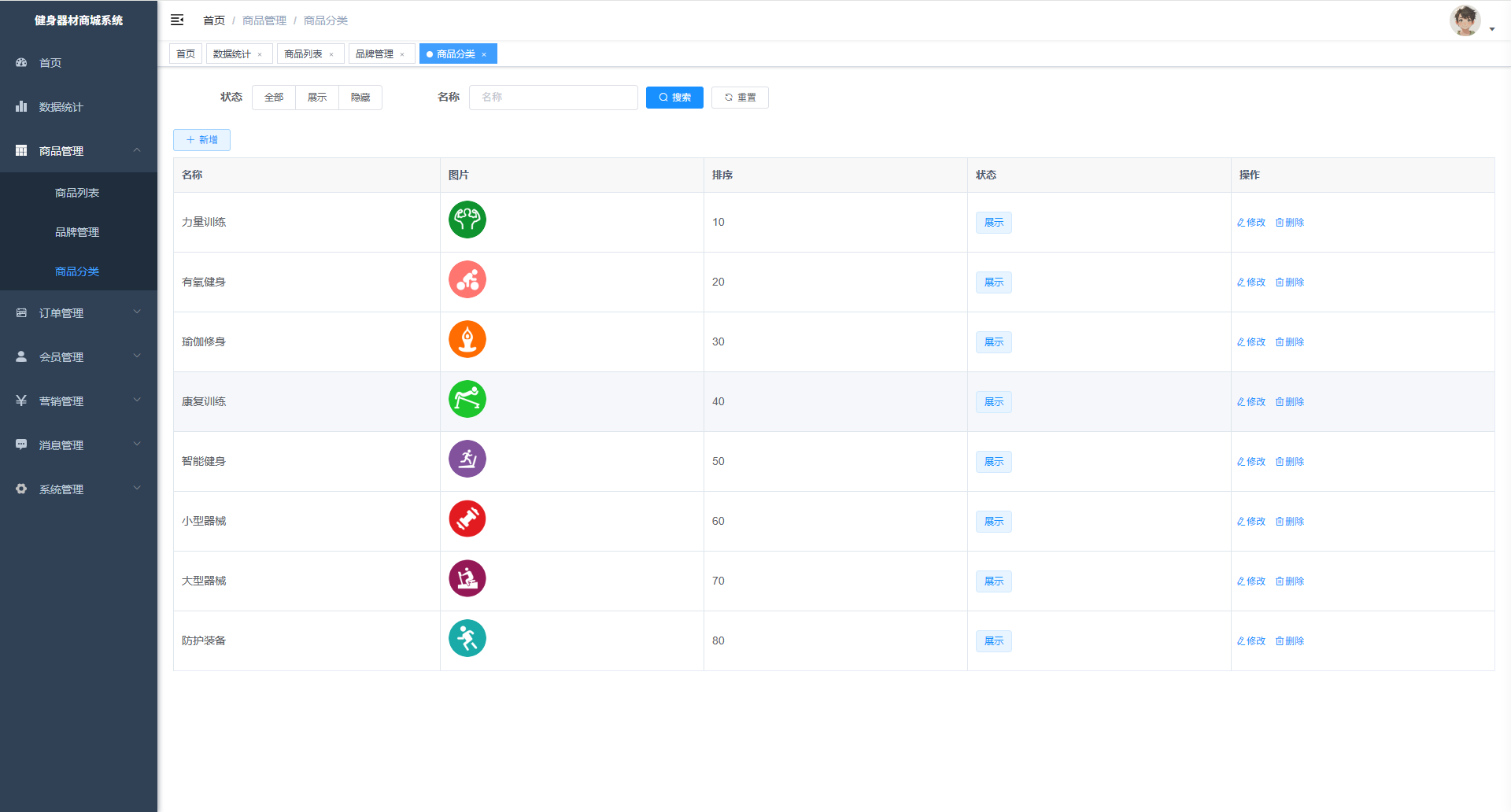Image resolution: width=1511 pixels, height=812 pixels.
Task: Open the user avatar in top right
Action: 1465,21
